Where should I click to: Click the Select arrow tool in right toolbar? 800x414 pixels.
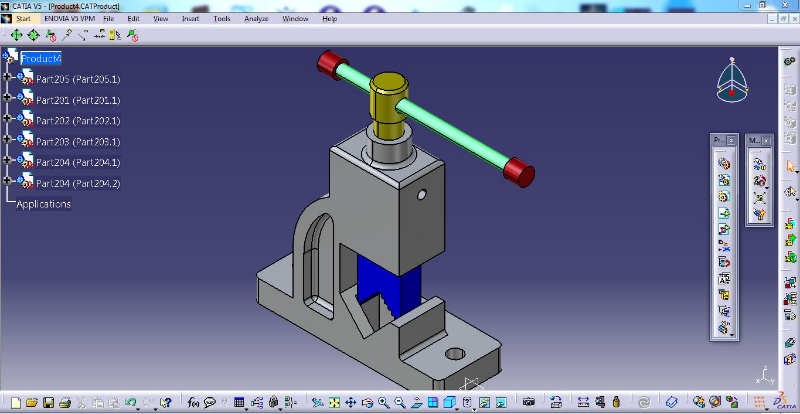pos(790,166)
